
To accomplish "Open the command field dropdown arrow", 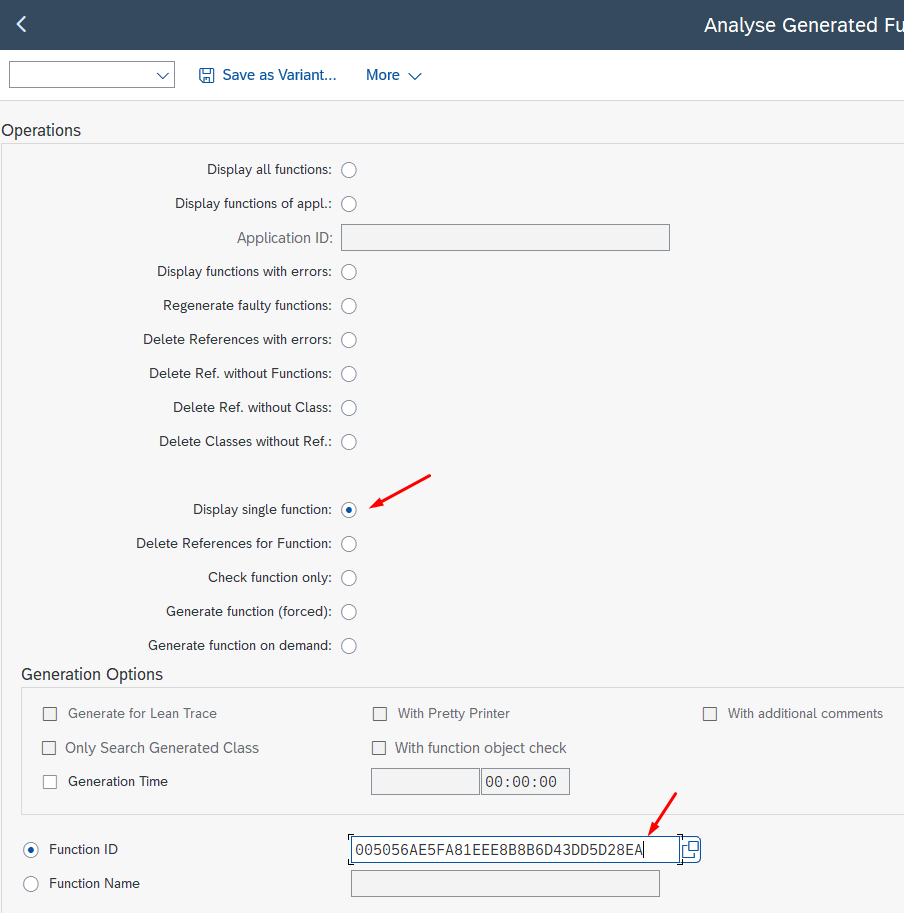I will click(163, 75).
